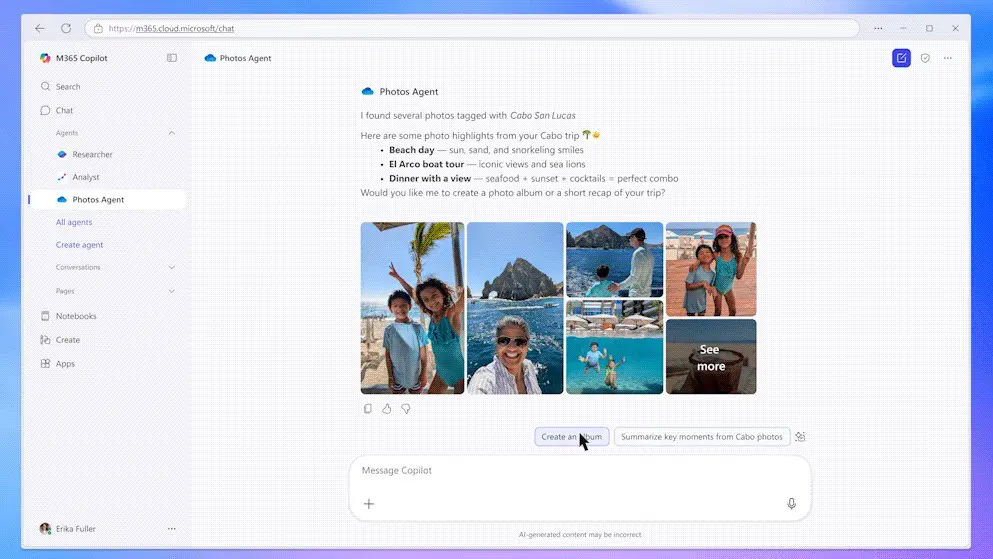Refresh the browser page
993x559 pixels.
point(66,29)
